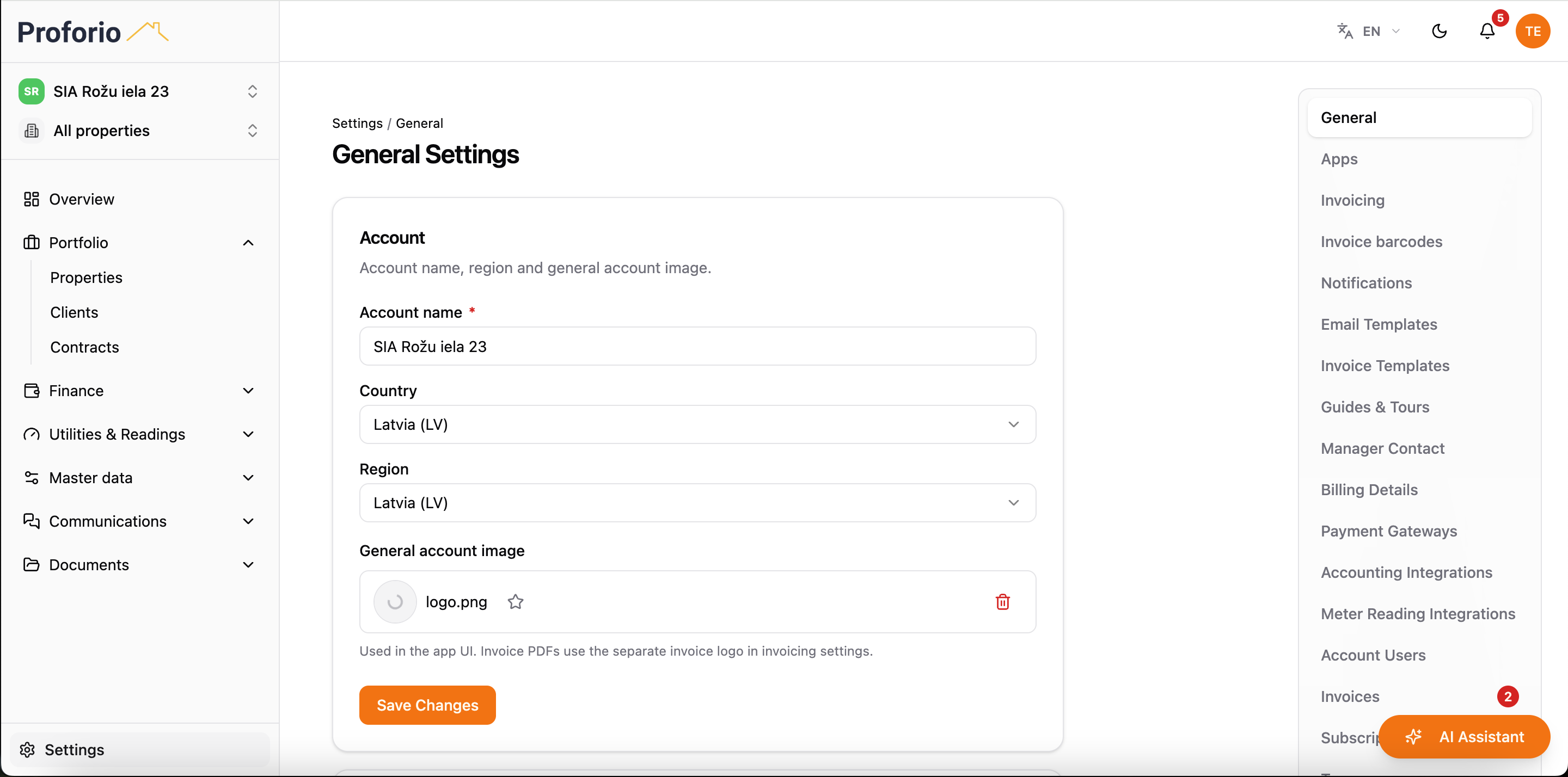This screenshot has height=777, width=1568.
Task: Click the Proforio logo
Action: [x=93, y=32]
